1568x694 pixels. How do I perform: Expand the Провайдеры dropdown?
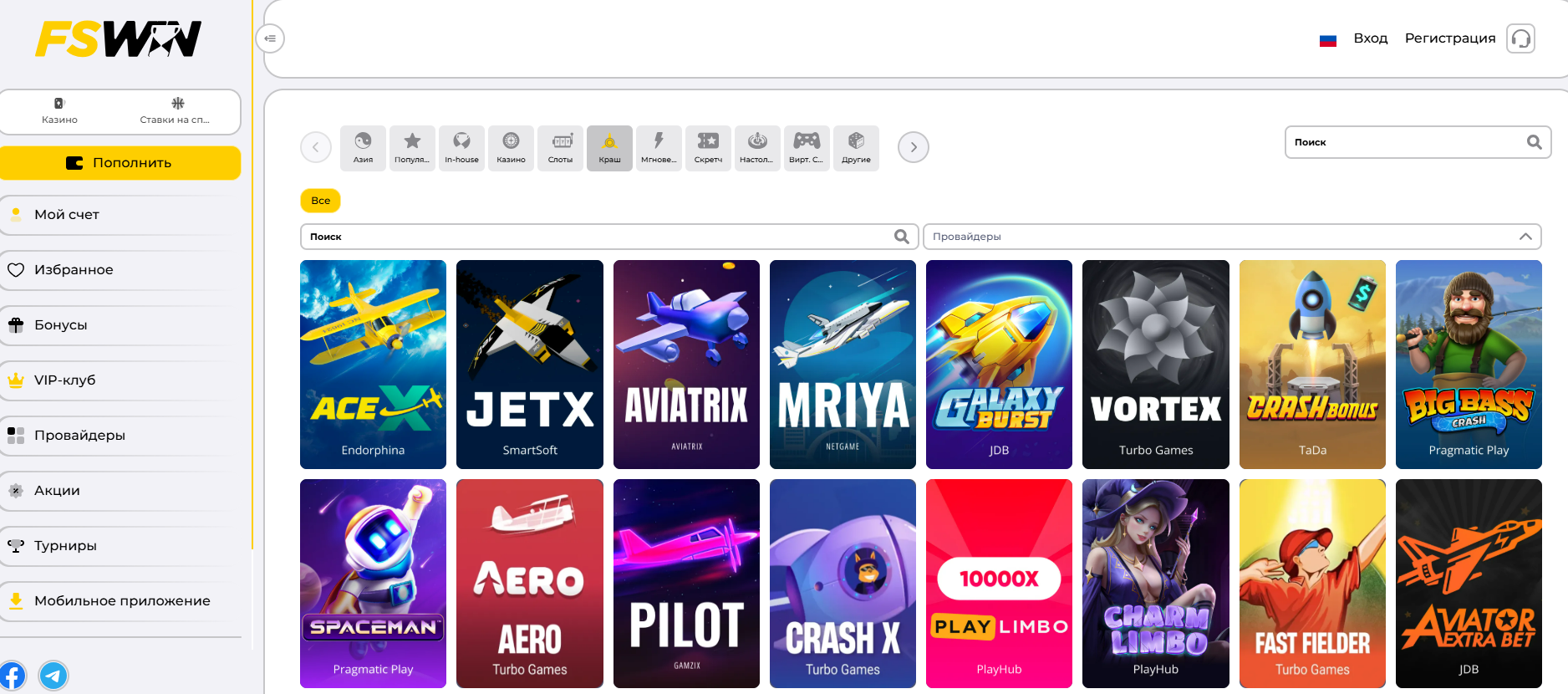click(x=1232, y=237)
